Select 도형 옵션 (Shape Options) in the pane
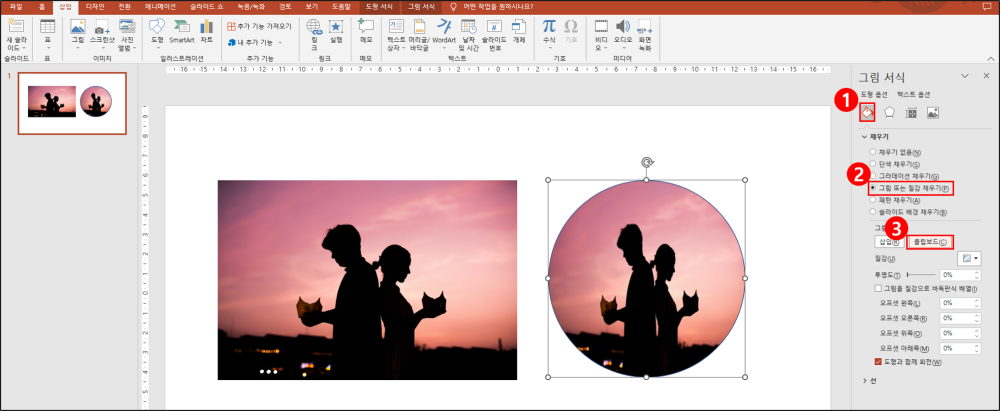This screenshot has width=1000, height=411. [x=874, y=94]
